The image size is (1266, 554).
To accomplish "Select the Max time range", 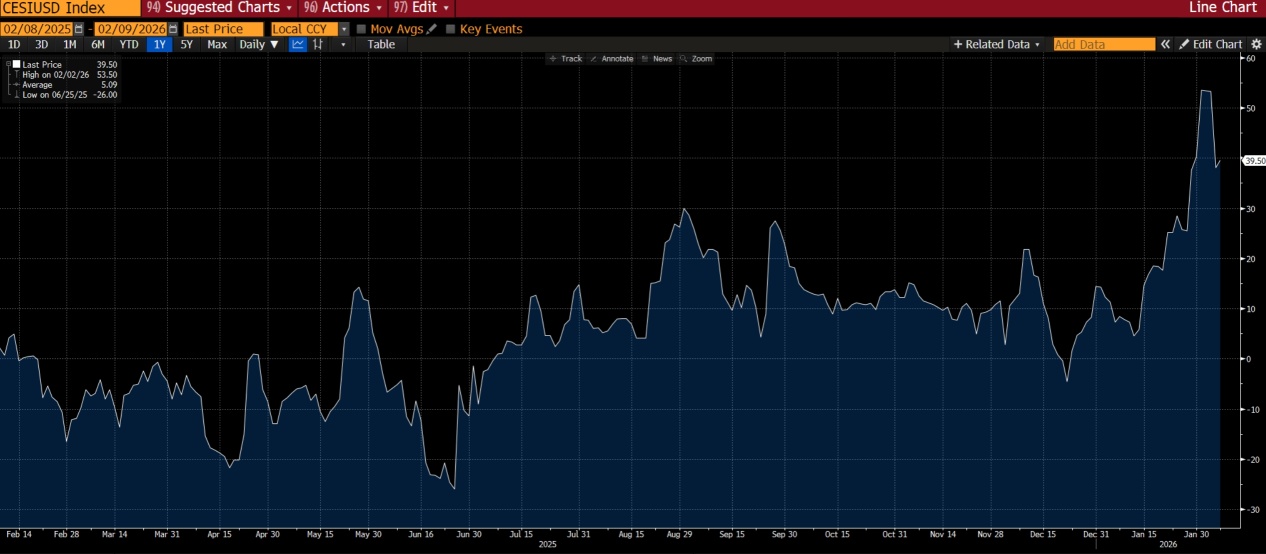I will [x=217, y=44].
